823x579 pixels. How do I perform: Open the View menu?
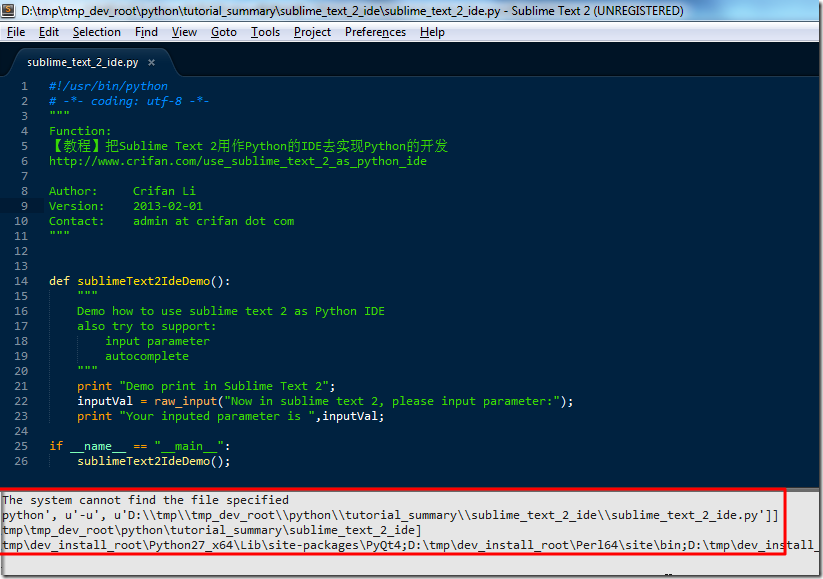point(184,32)
